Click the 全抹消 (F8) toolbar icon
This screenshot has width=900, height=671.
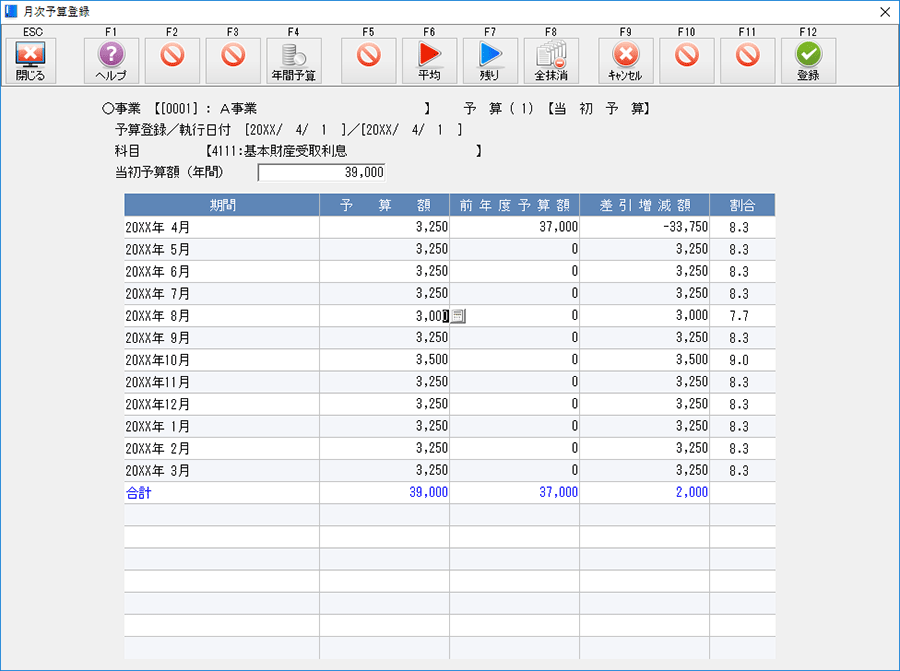pos(551,61)
